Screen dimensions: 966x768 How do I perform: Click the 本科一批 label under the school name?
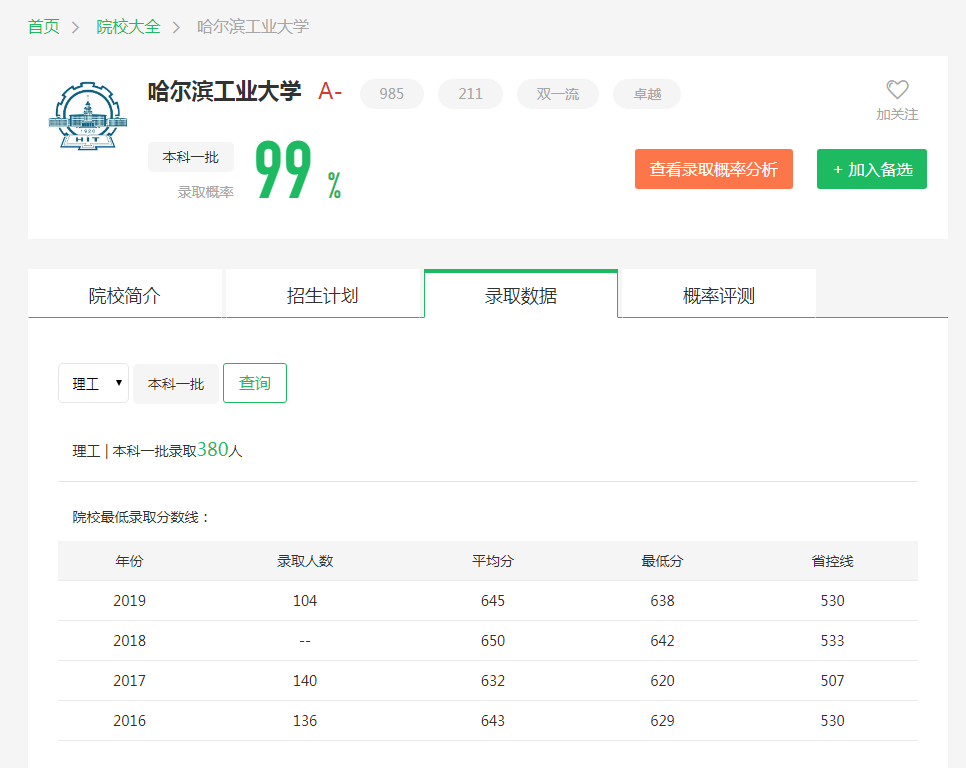191,157
